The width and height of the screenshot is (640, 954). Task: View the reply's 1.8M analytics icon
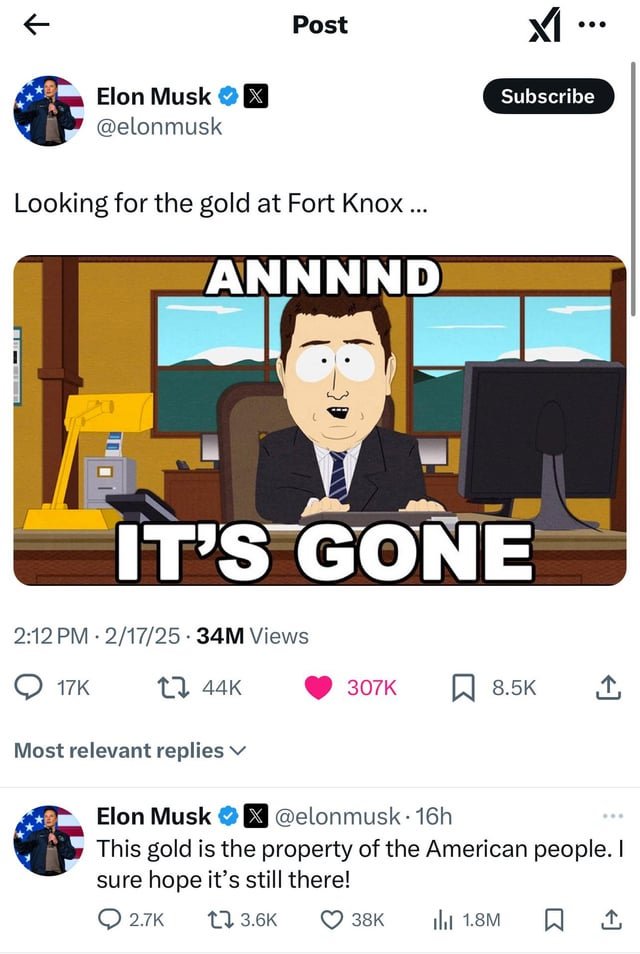pos(442,919)
